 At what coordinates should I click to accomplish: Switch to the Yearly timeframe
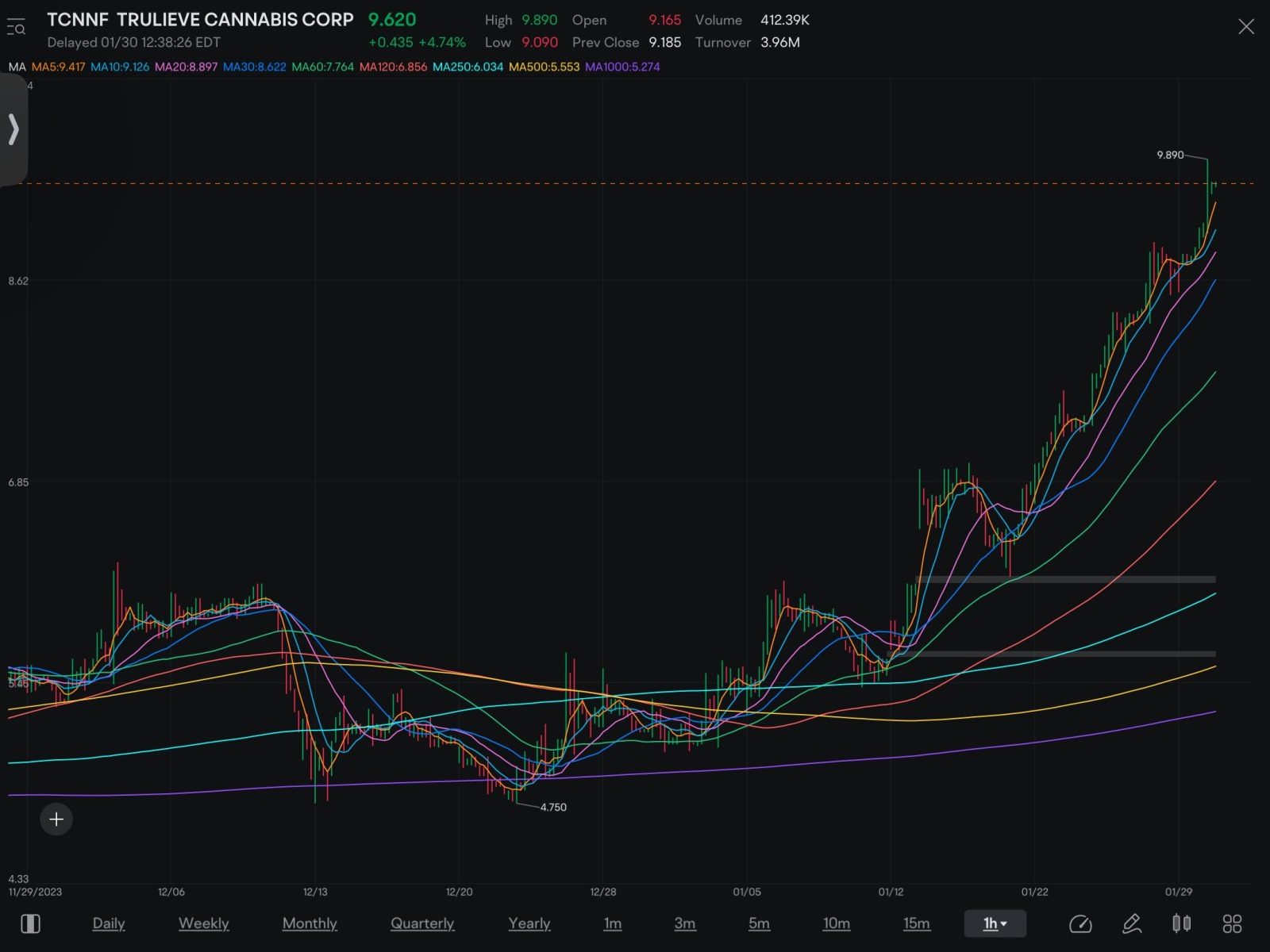529,923
